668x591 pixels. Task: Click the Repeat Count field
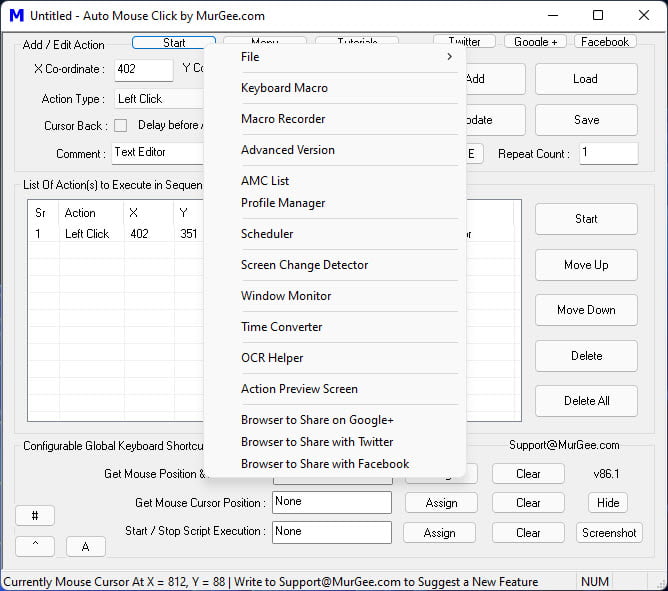(609, 153)
